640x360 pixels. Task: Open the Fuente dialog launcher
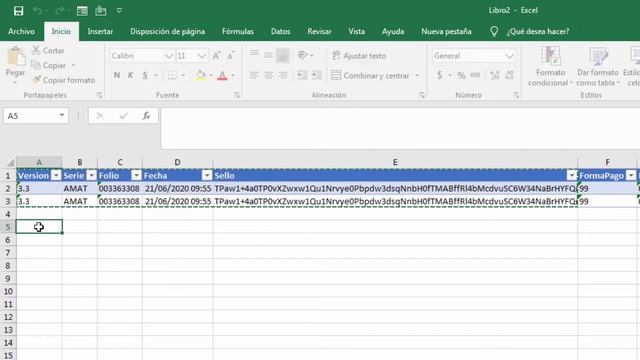(237, 95)
